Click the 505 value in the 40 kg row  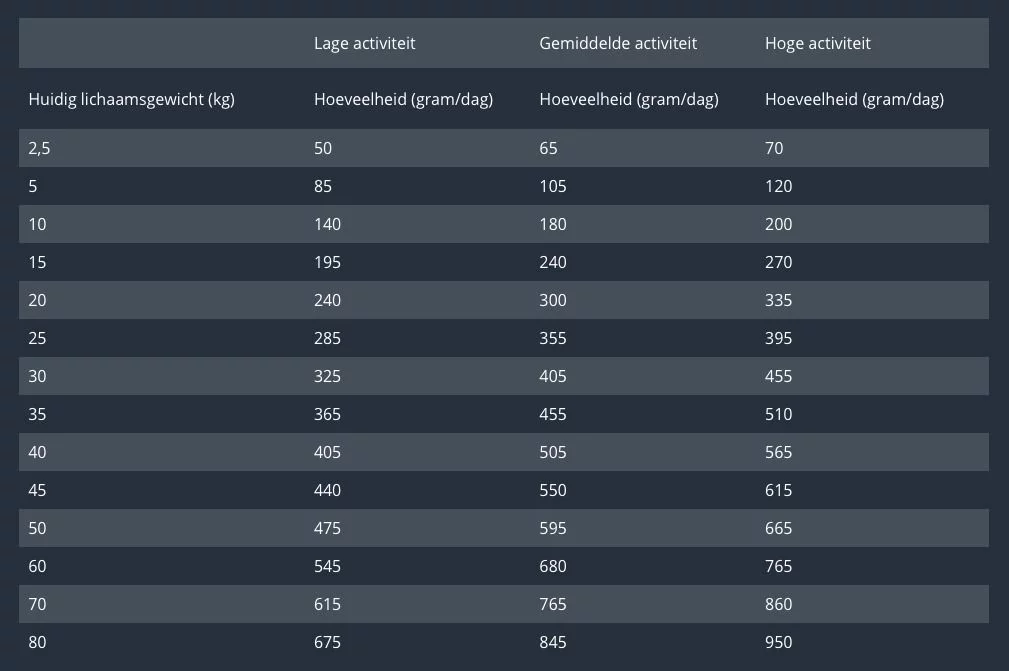(552, 452)
